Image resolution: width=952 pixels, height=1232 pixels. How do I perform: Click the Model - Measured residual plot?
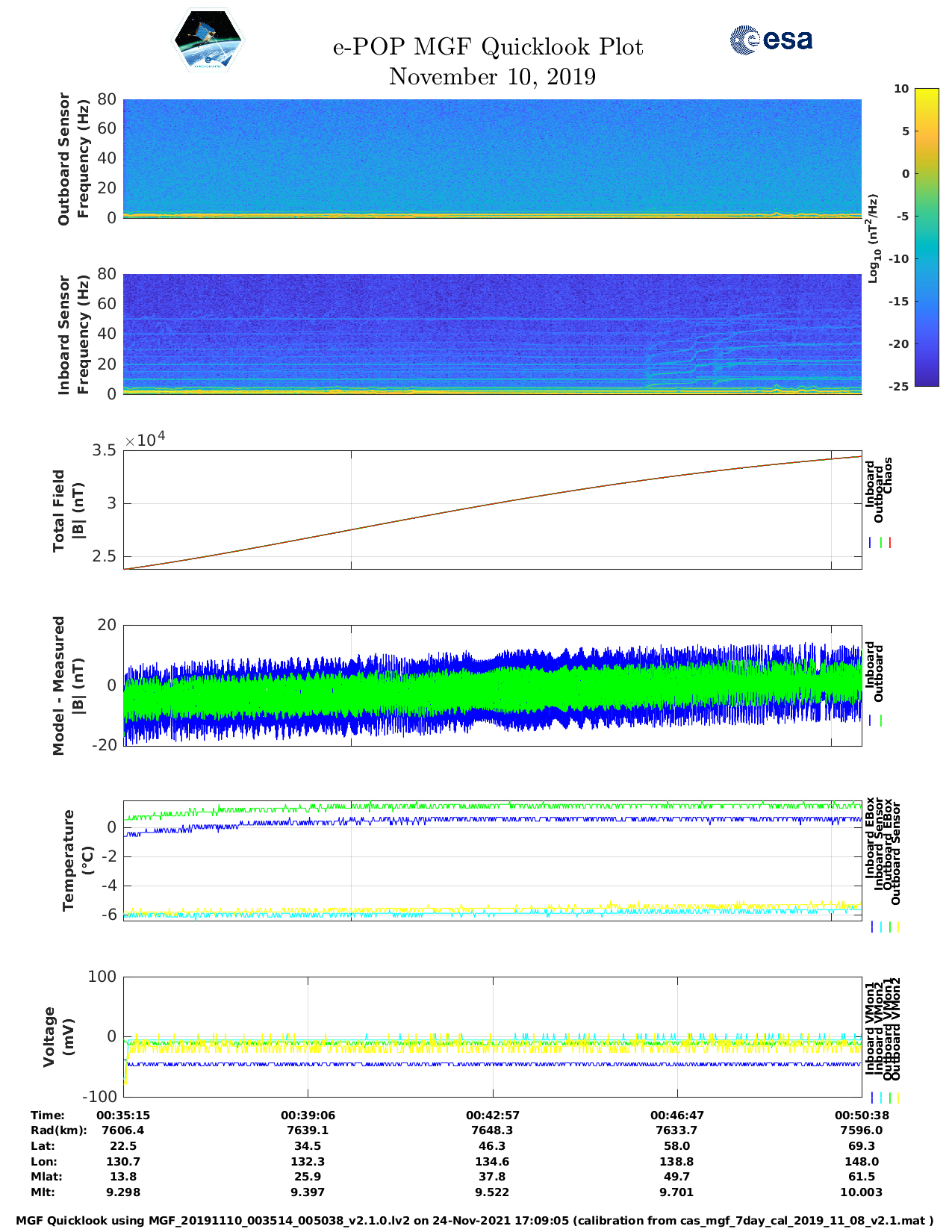pos(492,685)
